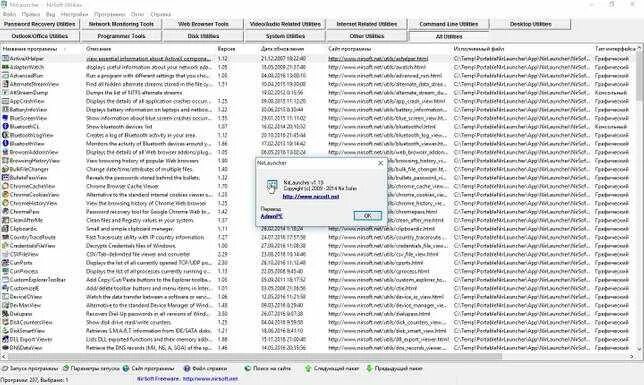Open the Правка menu
This screenshot has width=644, height=385.
(31, 14)
